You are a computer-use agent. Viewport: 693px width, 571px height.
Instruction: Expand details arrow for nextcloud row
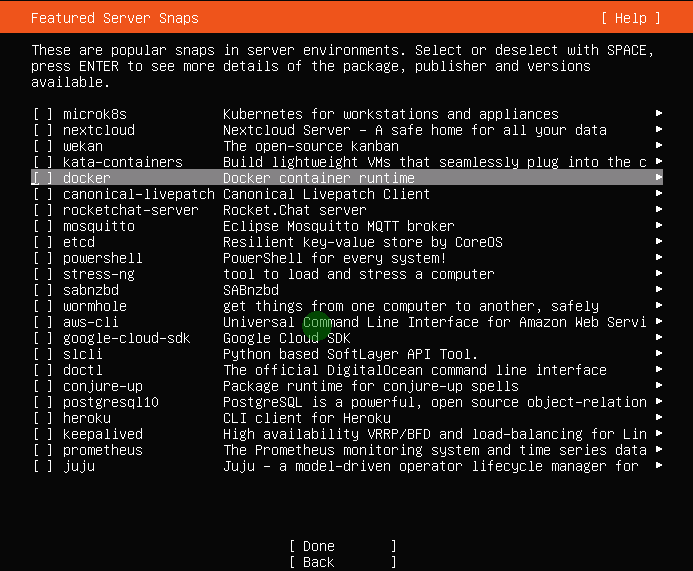pyautogui.click(x=659, y=129)
